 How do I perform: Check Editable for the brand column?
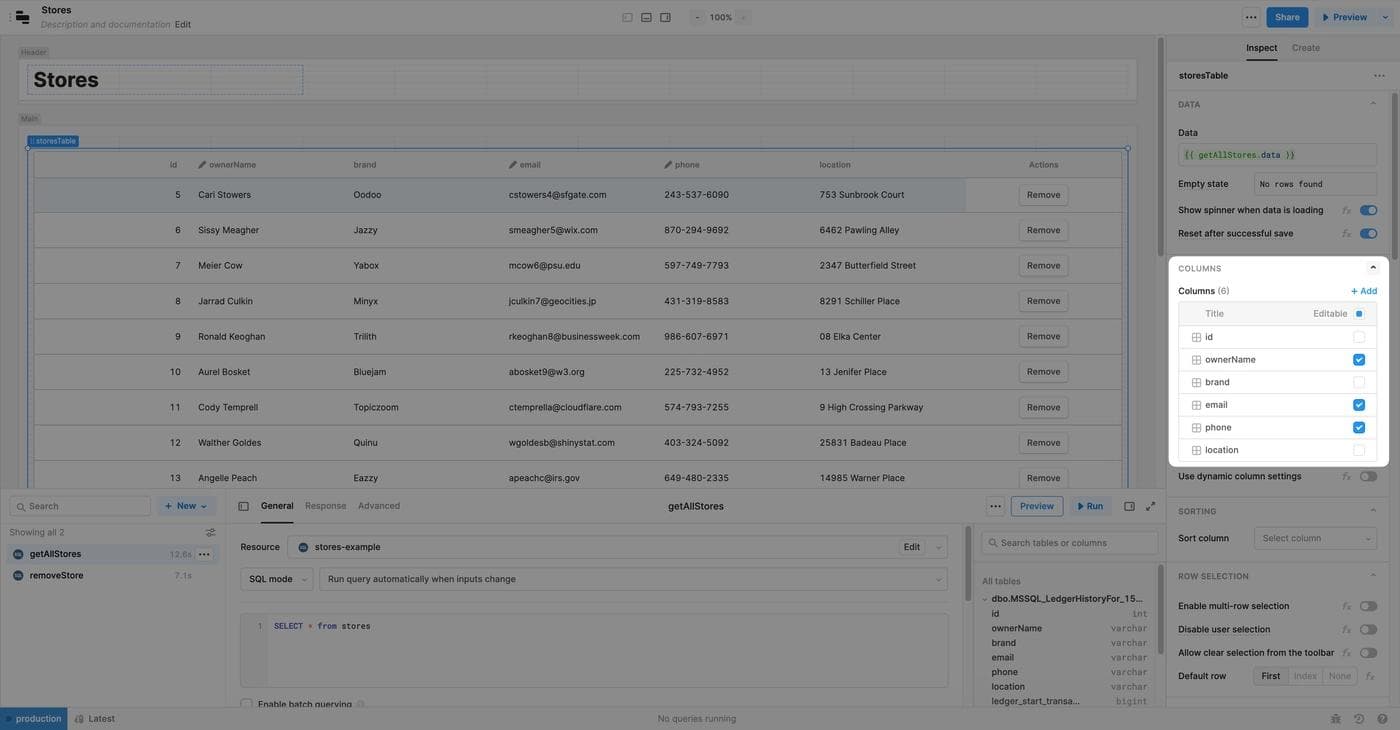click(1358, 382)
